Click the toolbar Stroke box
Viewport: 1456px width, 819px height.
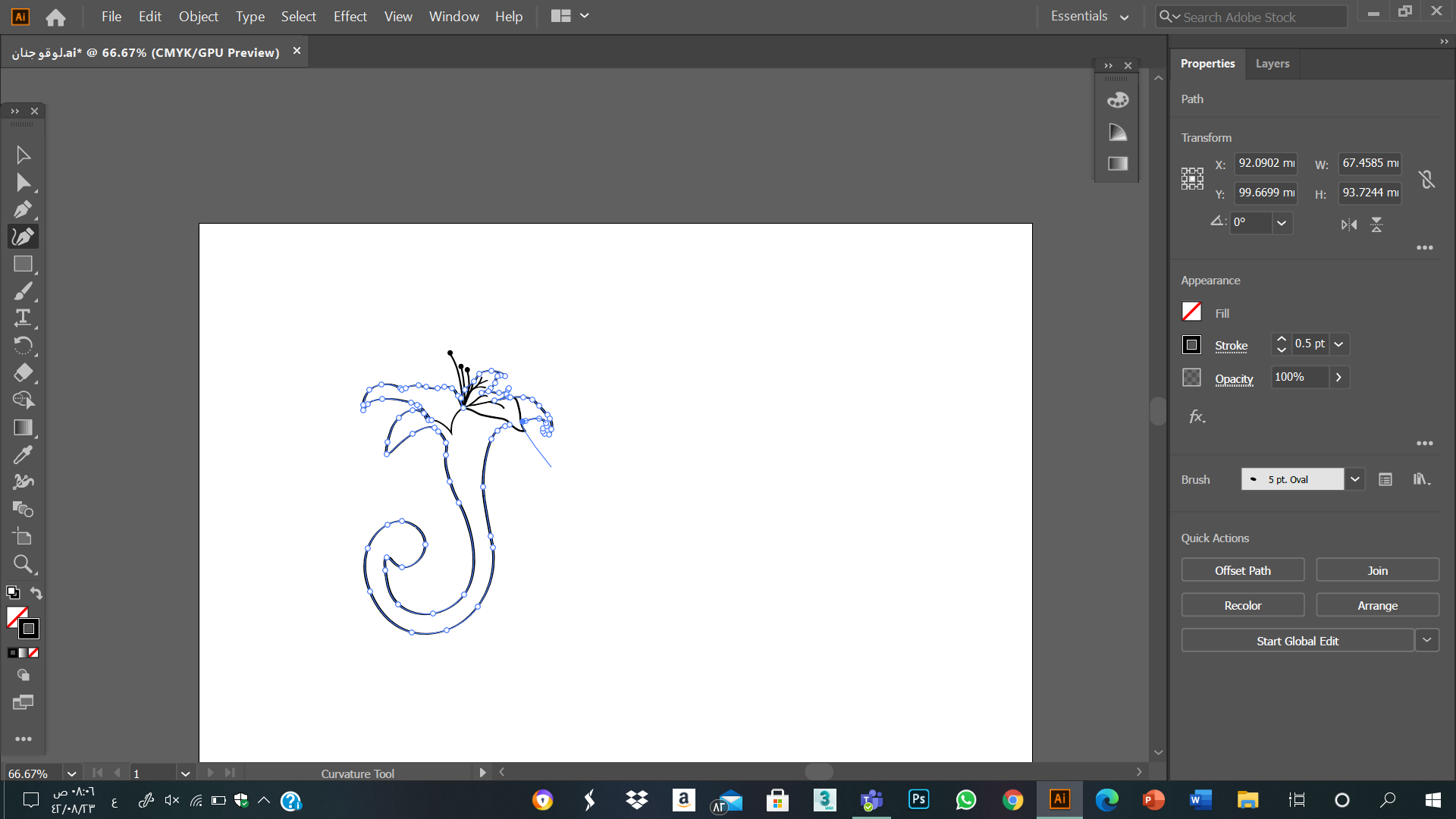(29, 629)
